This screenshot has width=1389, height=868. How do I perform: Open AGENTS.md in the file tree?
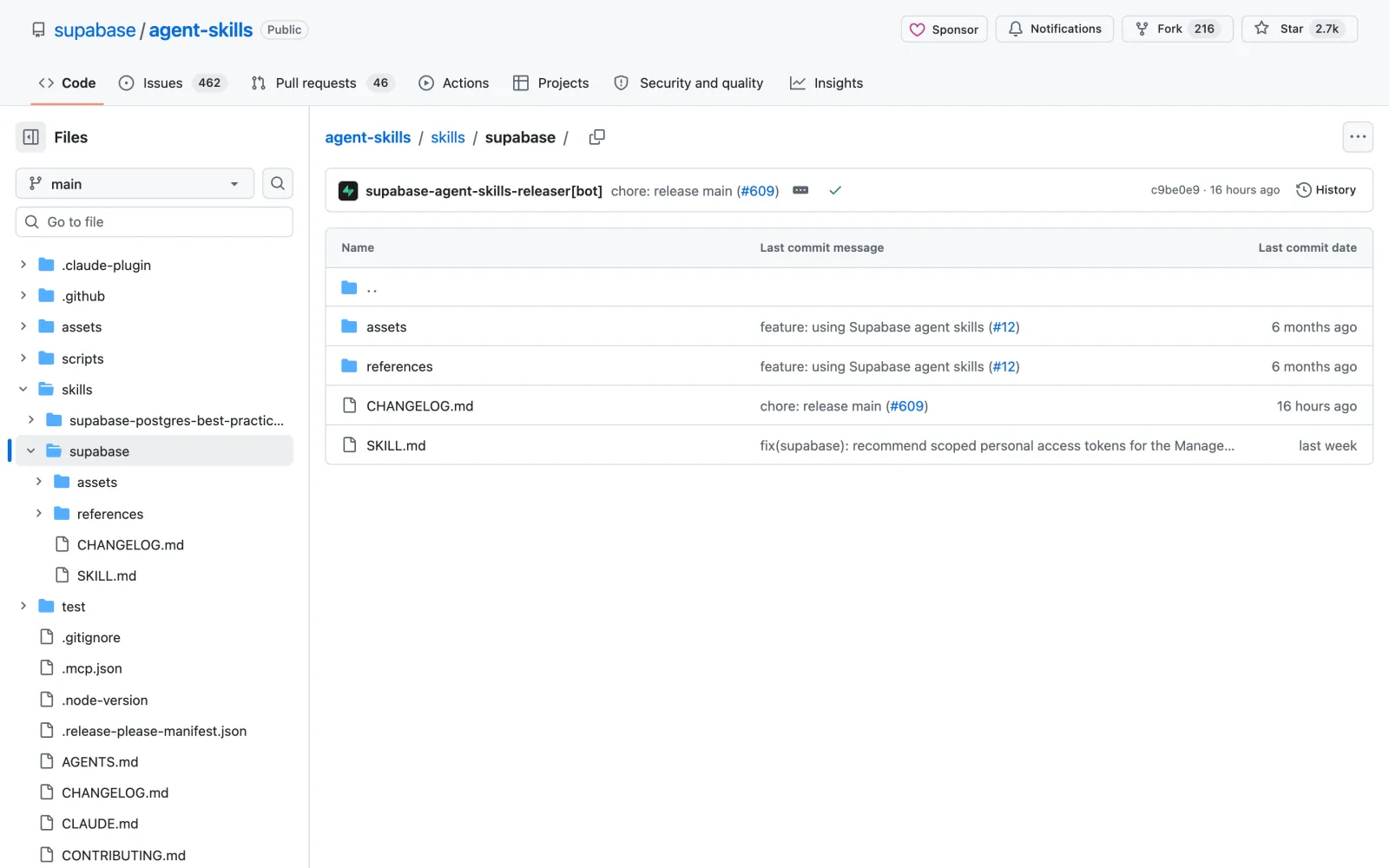[x=100, y=762]
